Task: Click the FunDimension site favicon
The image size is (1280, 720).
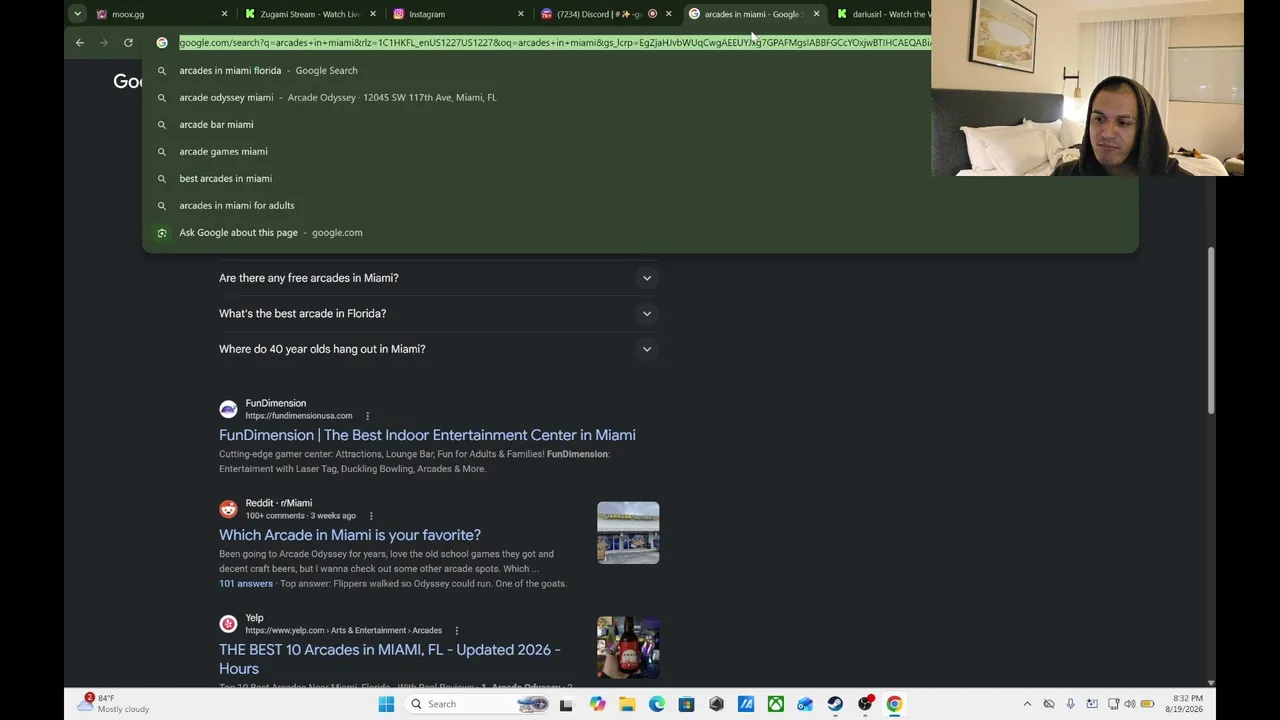Action: point(228,409)
